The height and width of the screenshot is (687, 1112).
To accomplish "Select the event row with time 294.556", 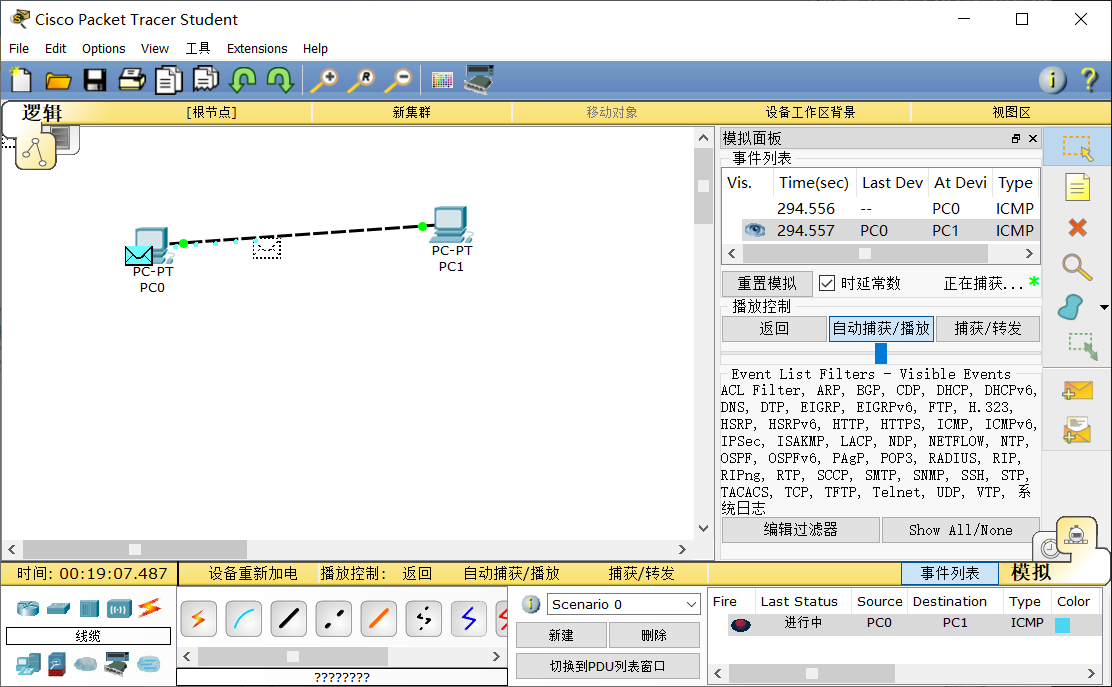I will (x=881, y=208).
